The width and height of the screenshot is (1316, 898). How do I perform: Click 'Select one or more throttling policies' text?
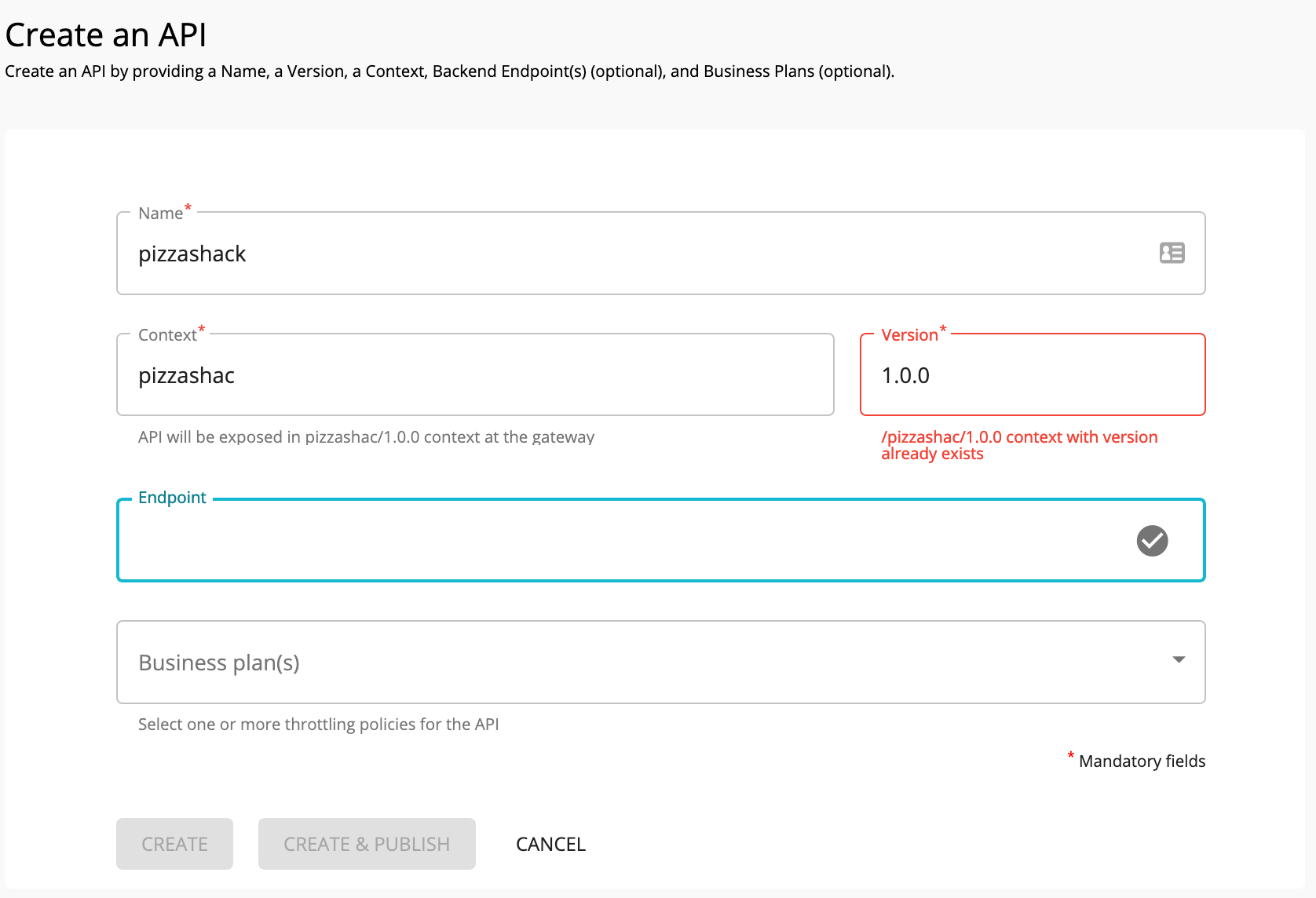click(318, 725)
